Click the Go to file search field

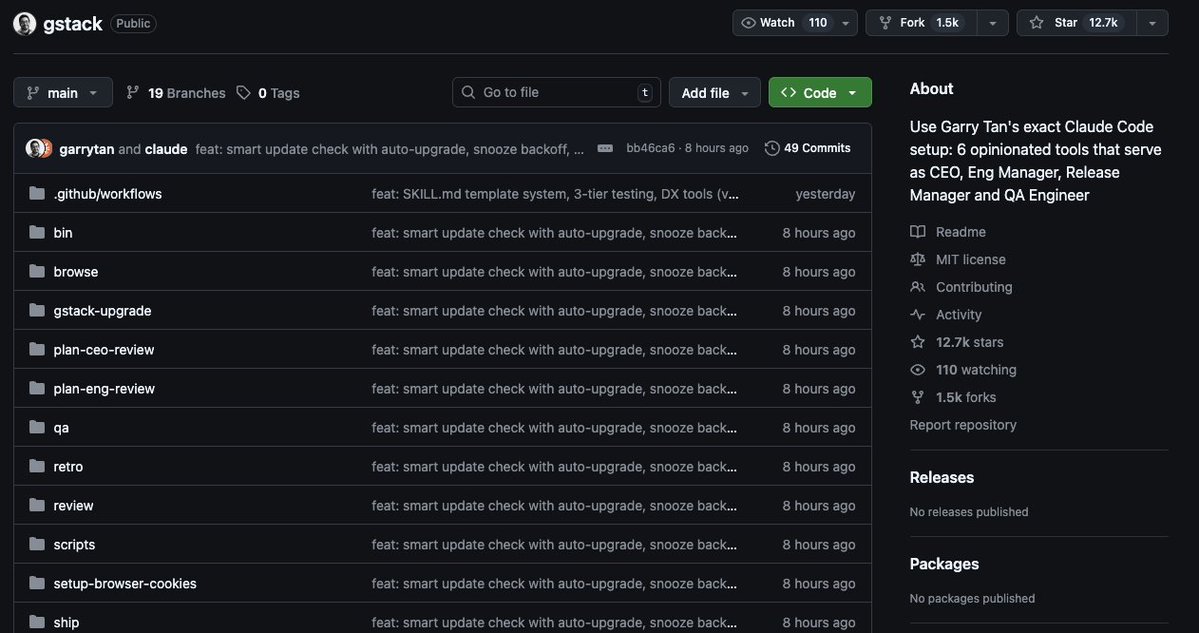point(556,93)
